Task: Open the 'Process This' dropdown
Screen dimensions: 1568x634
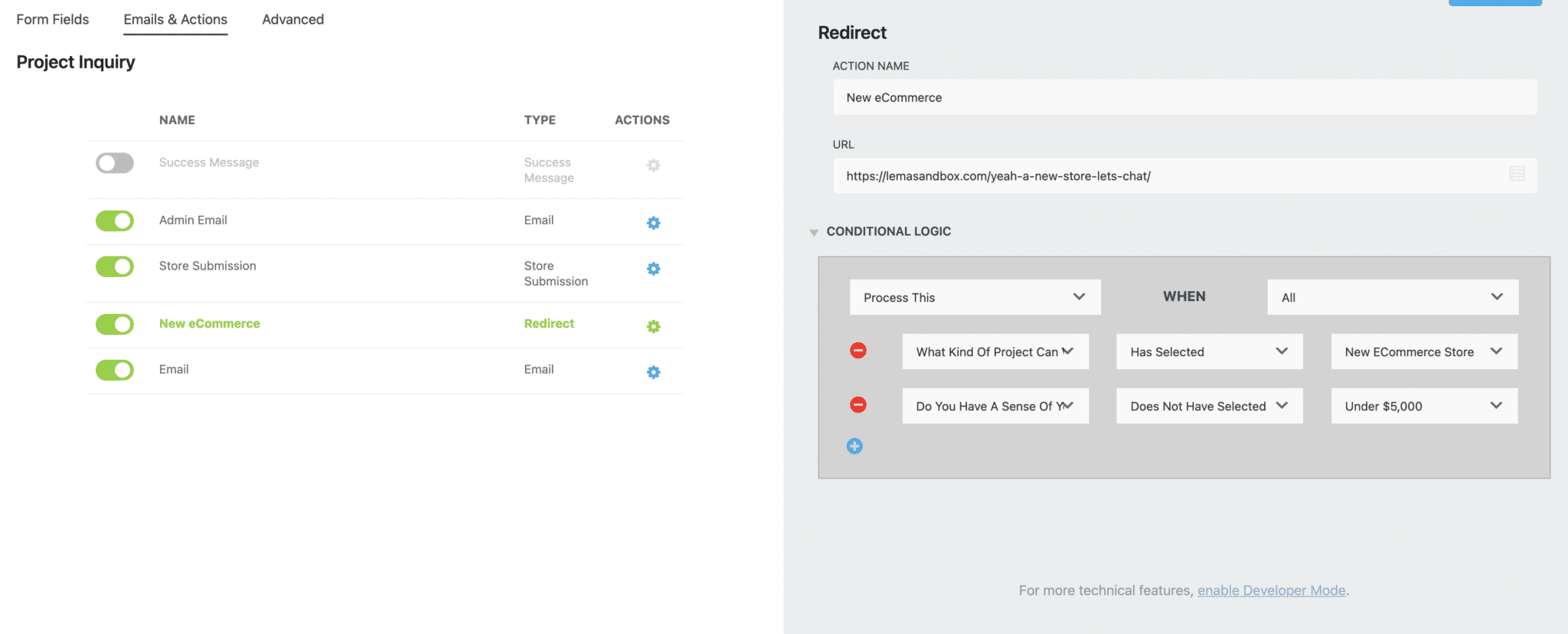Action: point(975,297)
